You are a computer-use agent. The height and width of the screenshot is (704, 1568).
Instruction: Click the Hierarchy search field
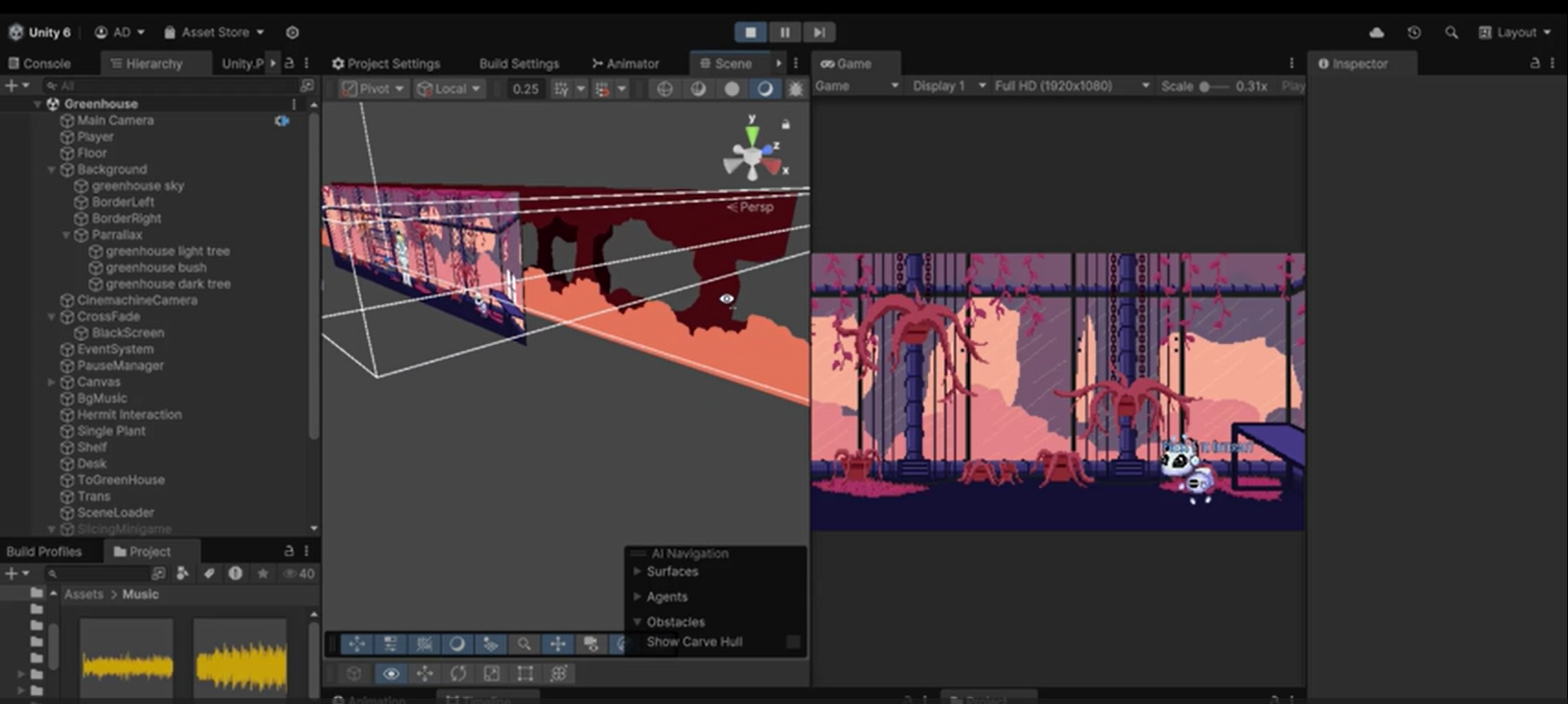(x=172, y=85)
